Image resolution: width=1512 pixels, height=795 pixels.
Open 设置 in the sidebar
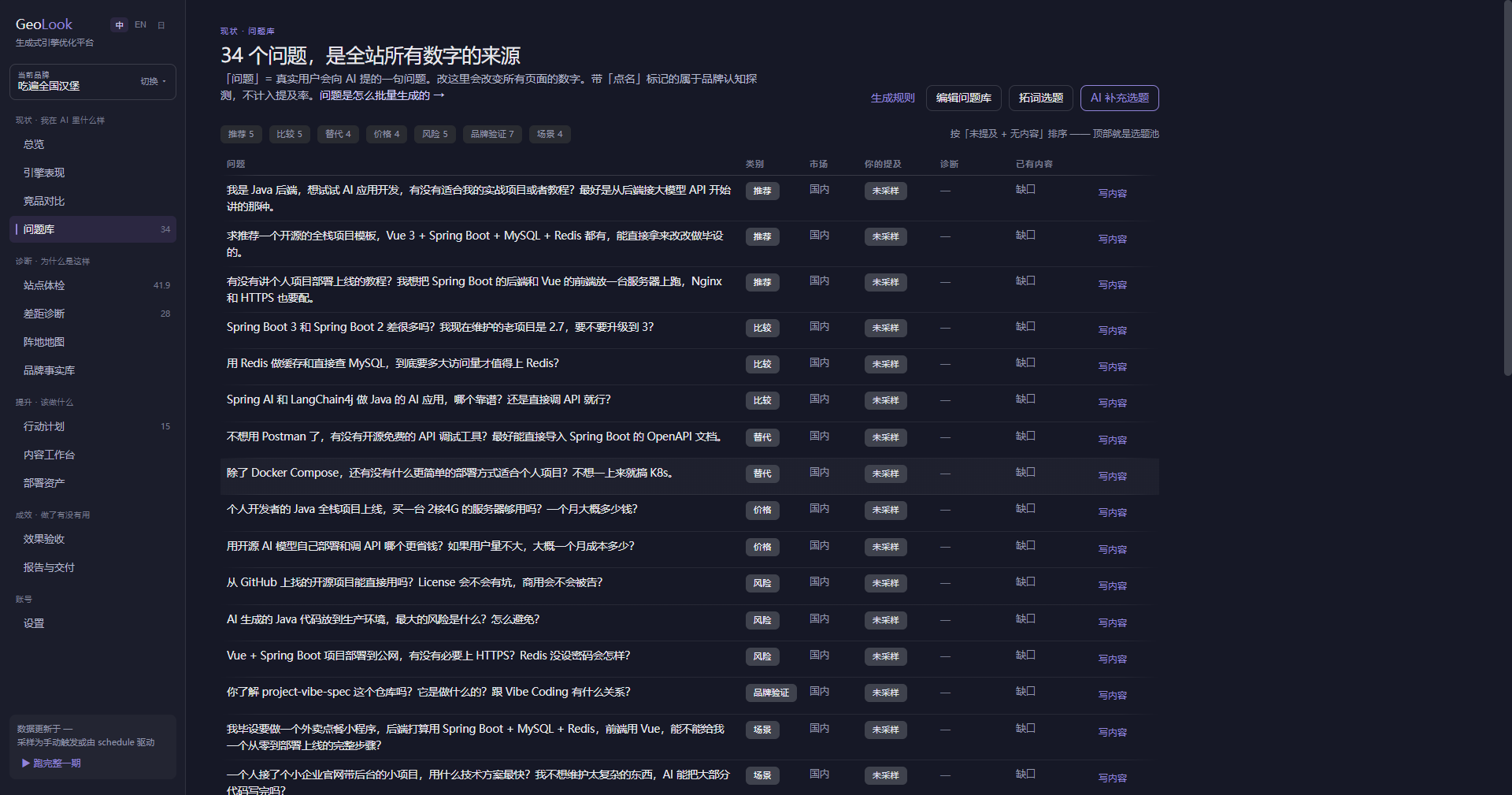coord(93,623)
